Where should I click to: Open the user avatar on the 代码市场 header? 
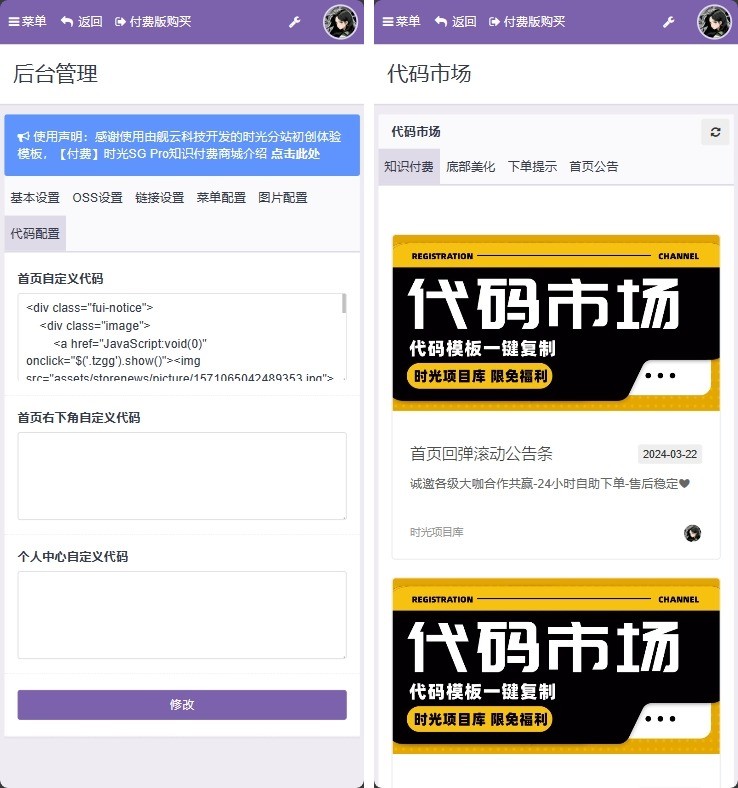pyautogui.click(x=714, y=21)
